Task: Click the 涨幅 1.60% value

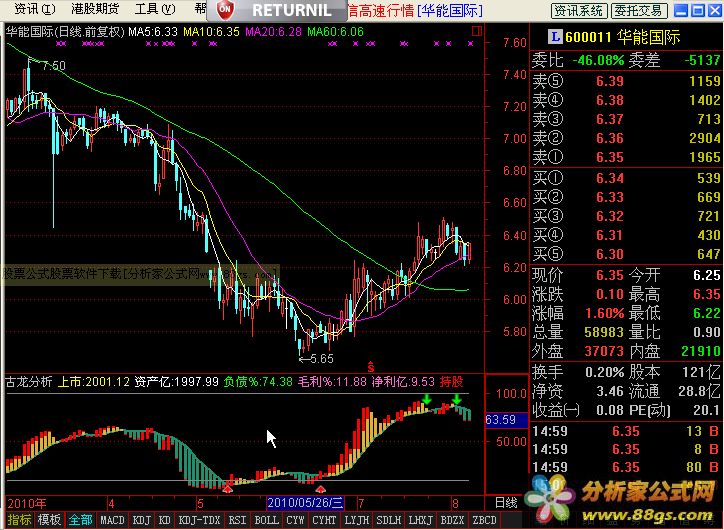Action: [x=604, y=313]
